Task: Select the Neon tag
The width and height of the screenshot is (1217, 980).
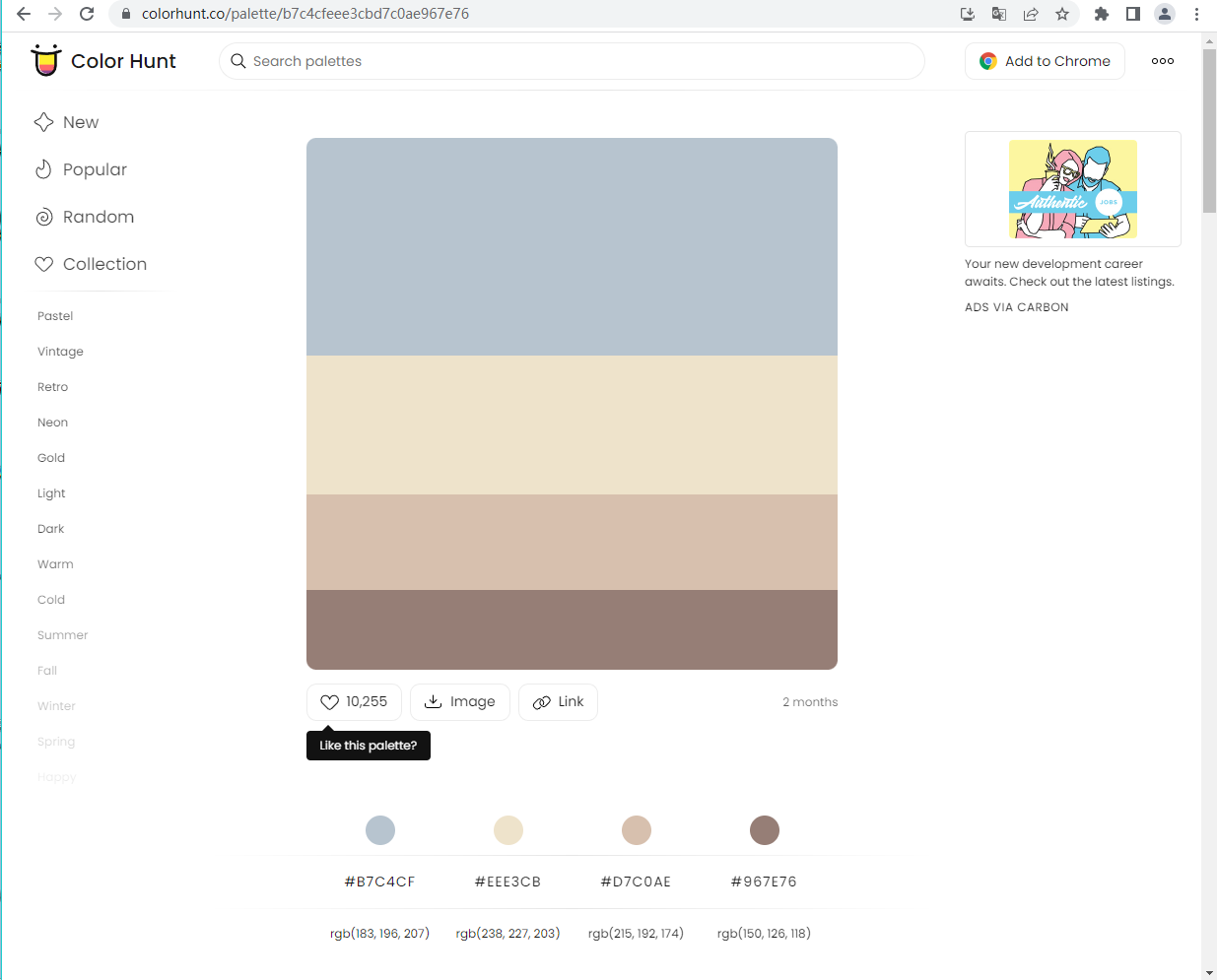Action: pos(52,423)
